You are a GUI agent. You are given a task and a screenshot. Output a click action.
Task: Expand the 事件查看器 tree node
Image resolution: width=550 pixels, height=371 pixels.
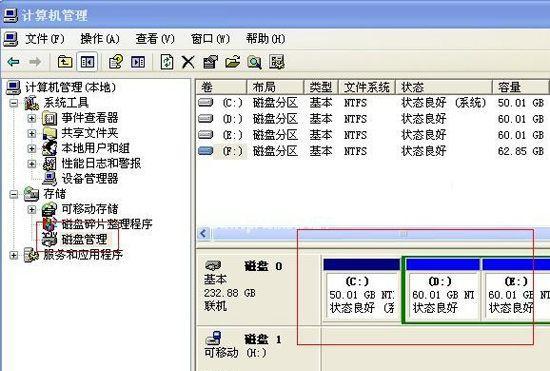[x=32, y=118]
